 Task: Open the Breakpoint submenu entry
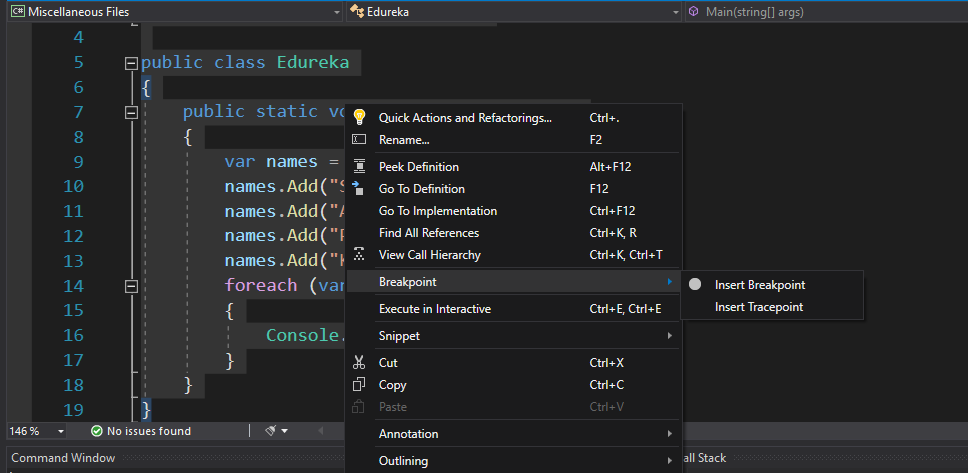click(x=514, y=282)
